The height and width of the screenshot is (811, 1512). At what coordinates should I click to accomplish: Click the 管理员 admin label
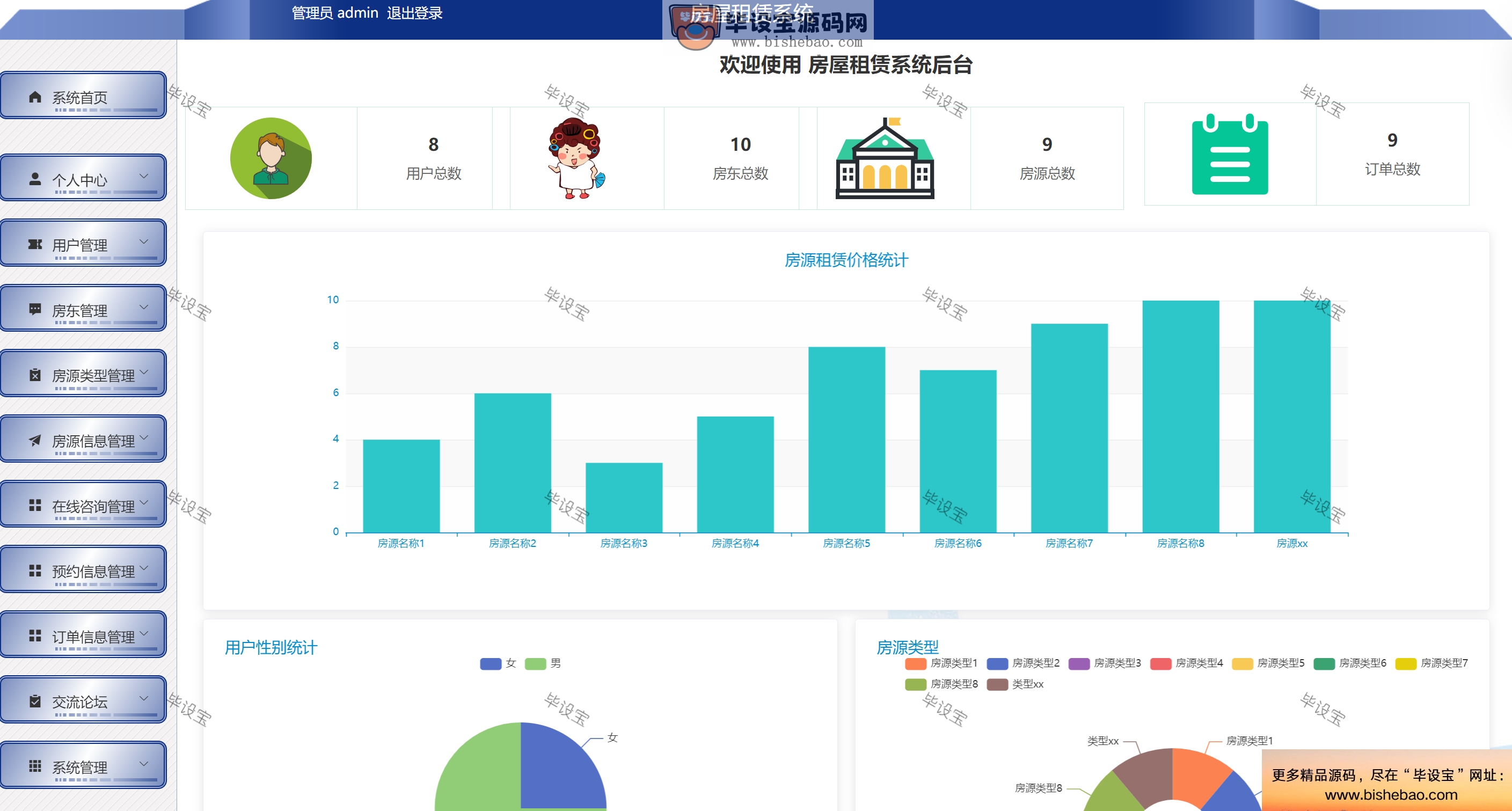click(x=335, y=13)
